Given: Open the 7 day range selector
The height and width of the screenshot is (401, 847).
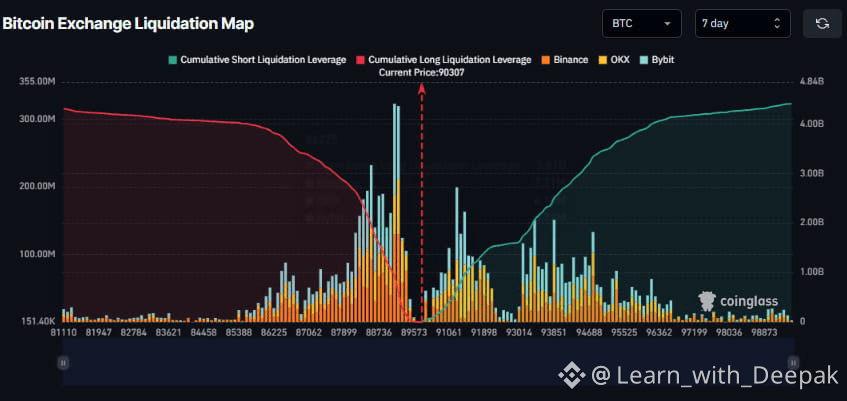Looking at the screenshot, I should point(743,24).
